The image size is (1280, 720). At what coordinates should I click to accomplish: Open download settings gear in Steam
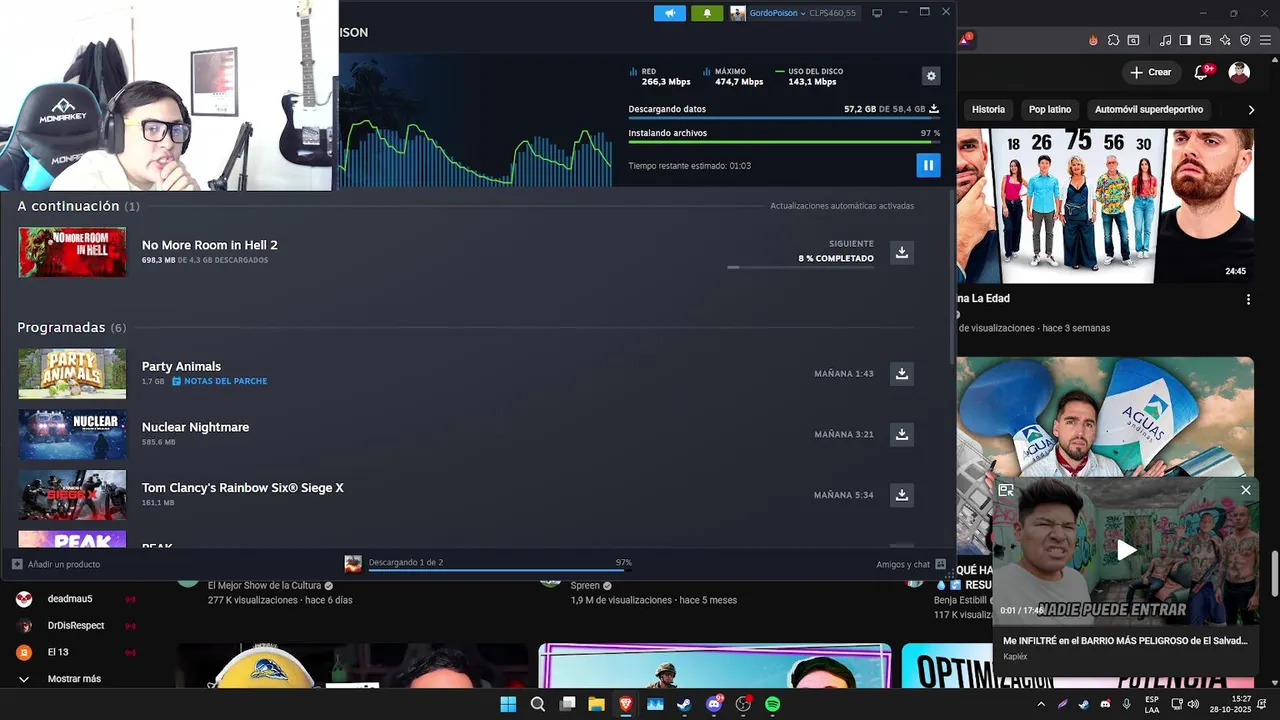[x=931, y=76]
